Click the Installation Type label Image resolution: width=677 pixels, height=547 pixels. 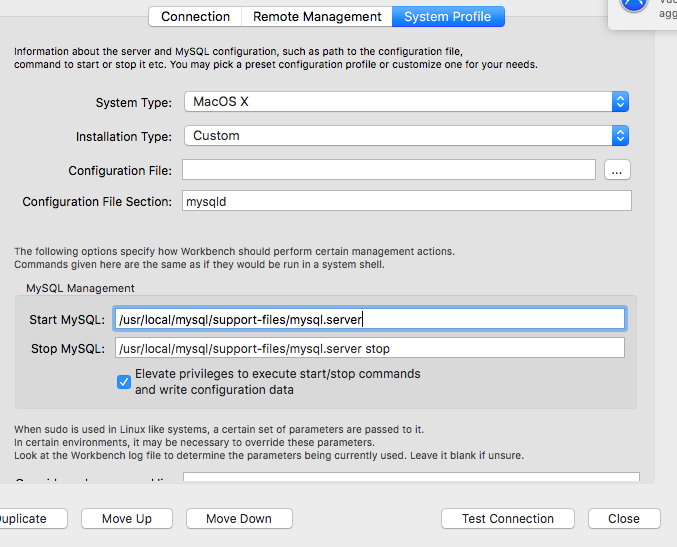(x=123, y=136)
